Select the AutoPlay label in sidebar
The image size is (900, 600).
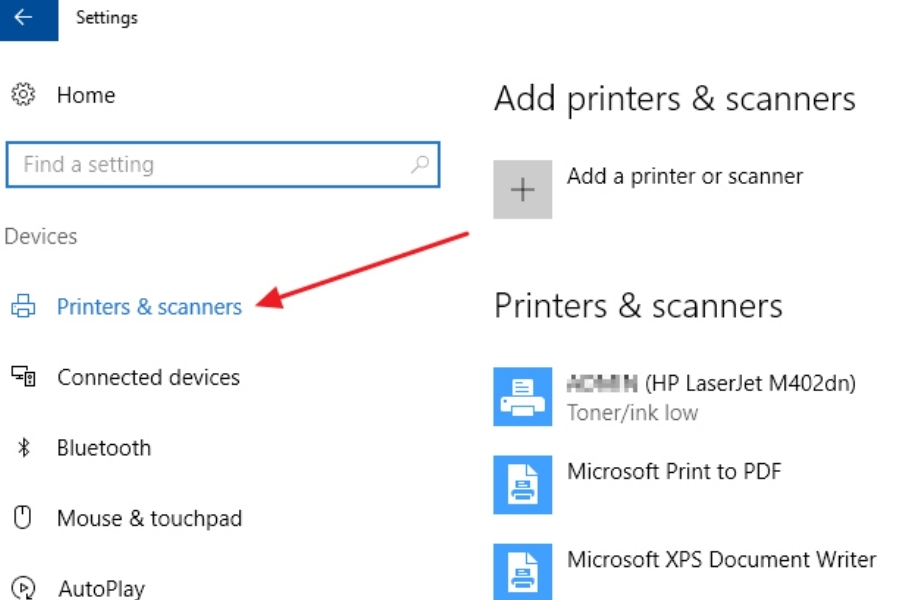tap(101, 588)
